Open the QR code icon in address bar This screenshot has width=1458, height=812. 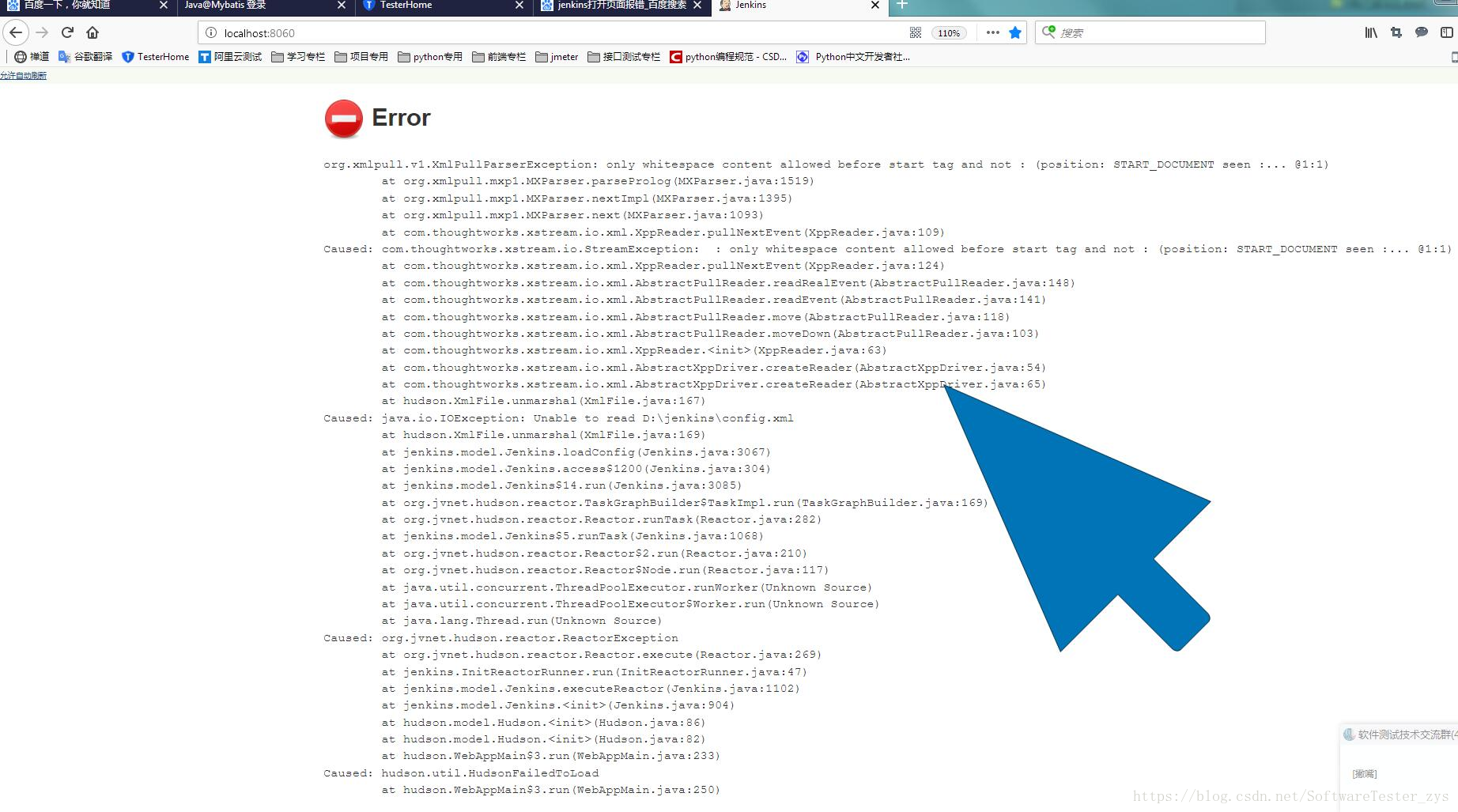pos(916,32)
